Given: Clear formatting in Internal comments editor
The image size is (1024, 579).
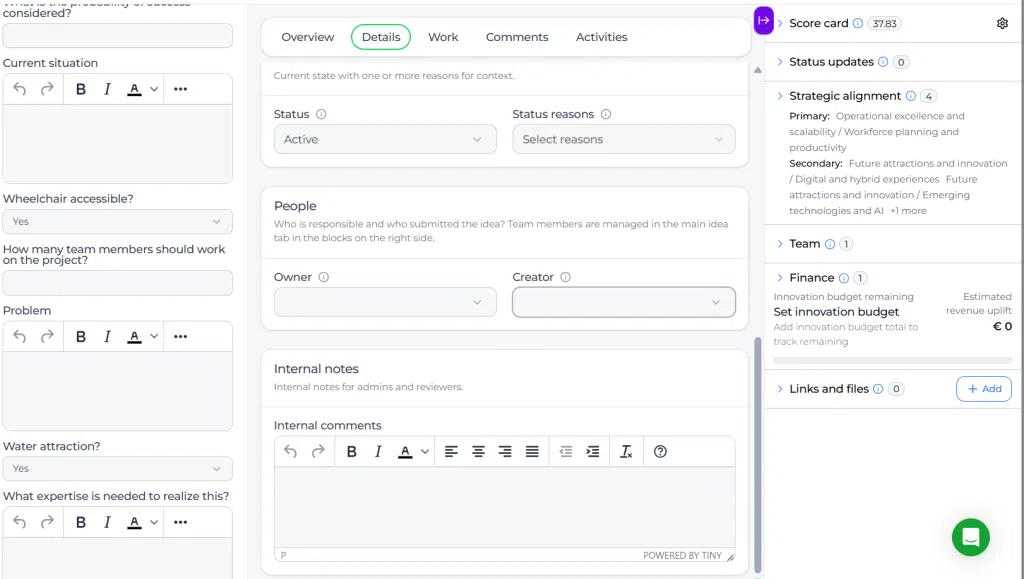Looking at the screenshot, I should pyautogui.click(x=626, y=452).
